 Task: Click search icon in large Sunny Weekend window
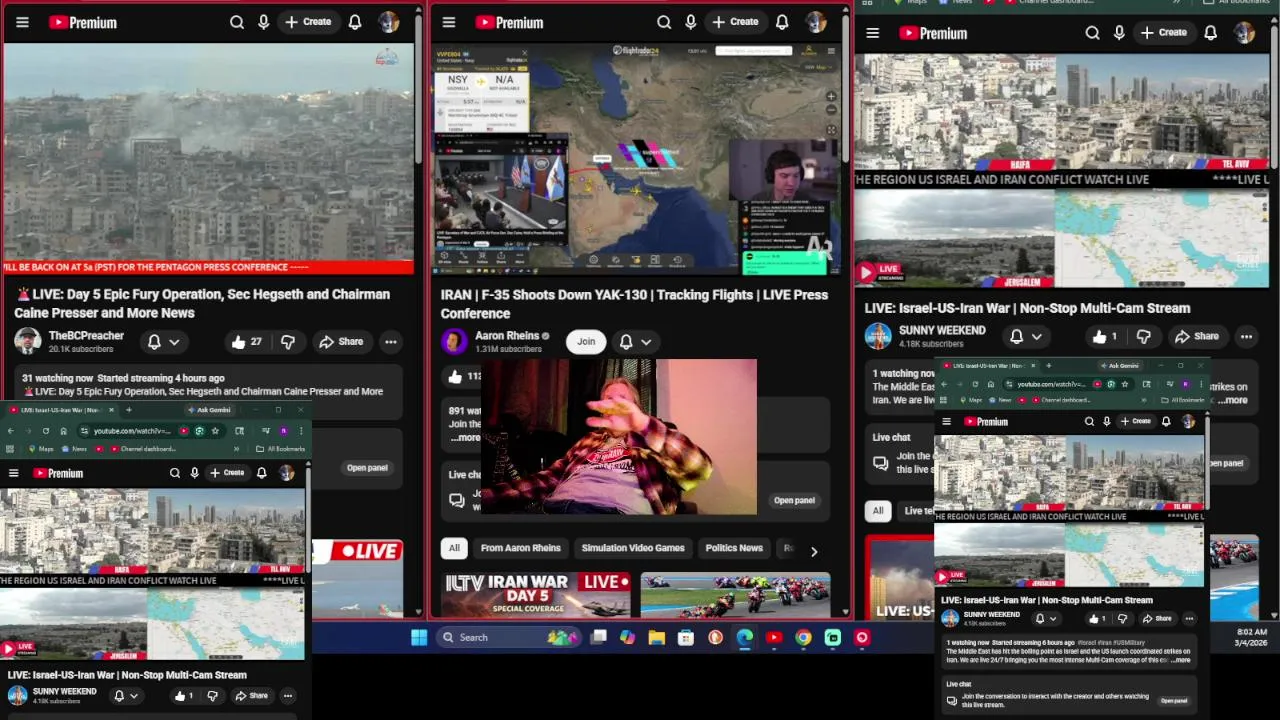click(x=1092, y=33)
